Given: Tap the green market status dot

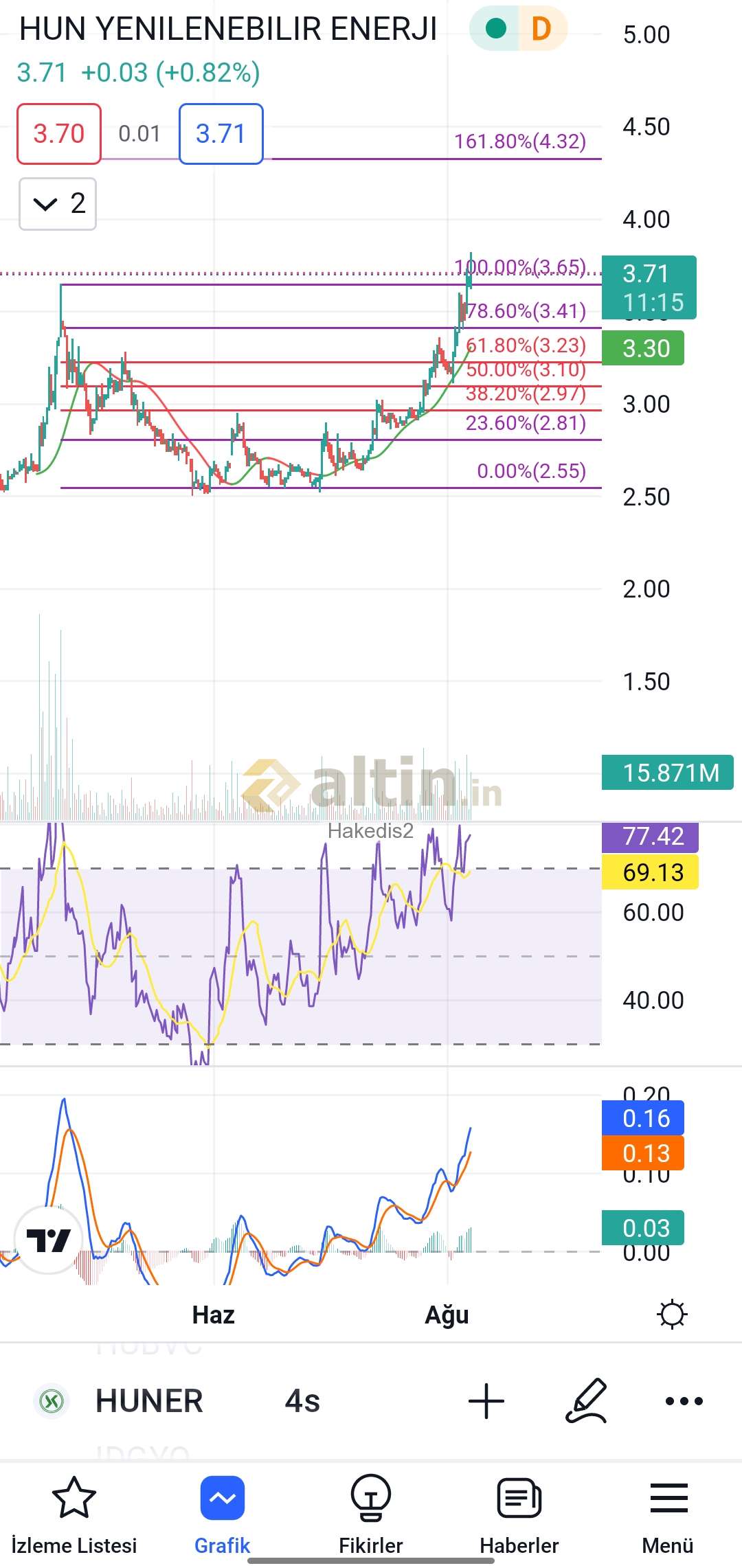Looking at the screenshot, I should click(495, 29).
